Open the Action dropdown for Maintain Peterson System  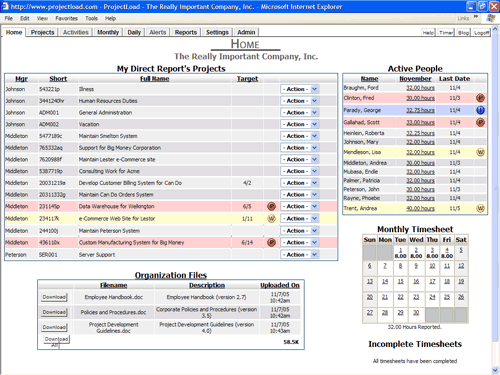pyautogui.click(x=299, y=231)
